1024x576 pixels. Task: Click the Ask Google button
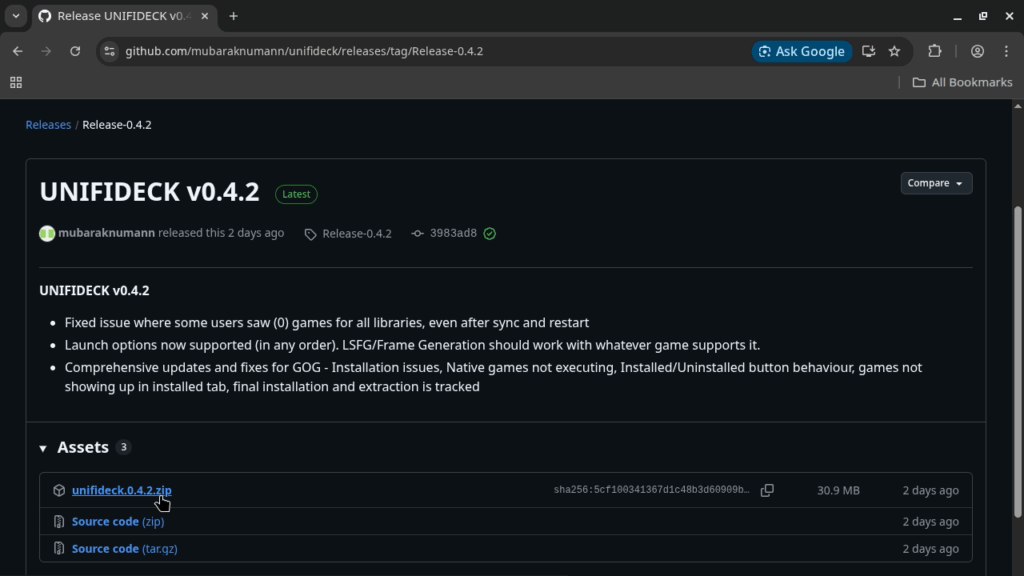point(801,51)
